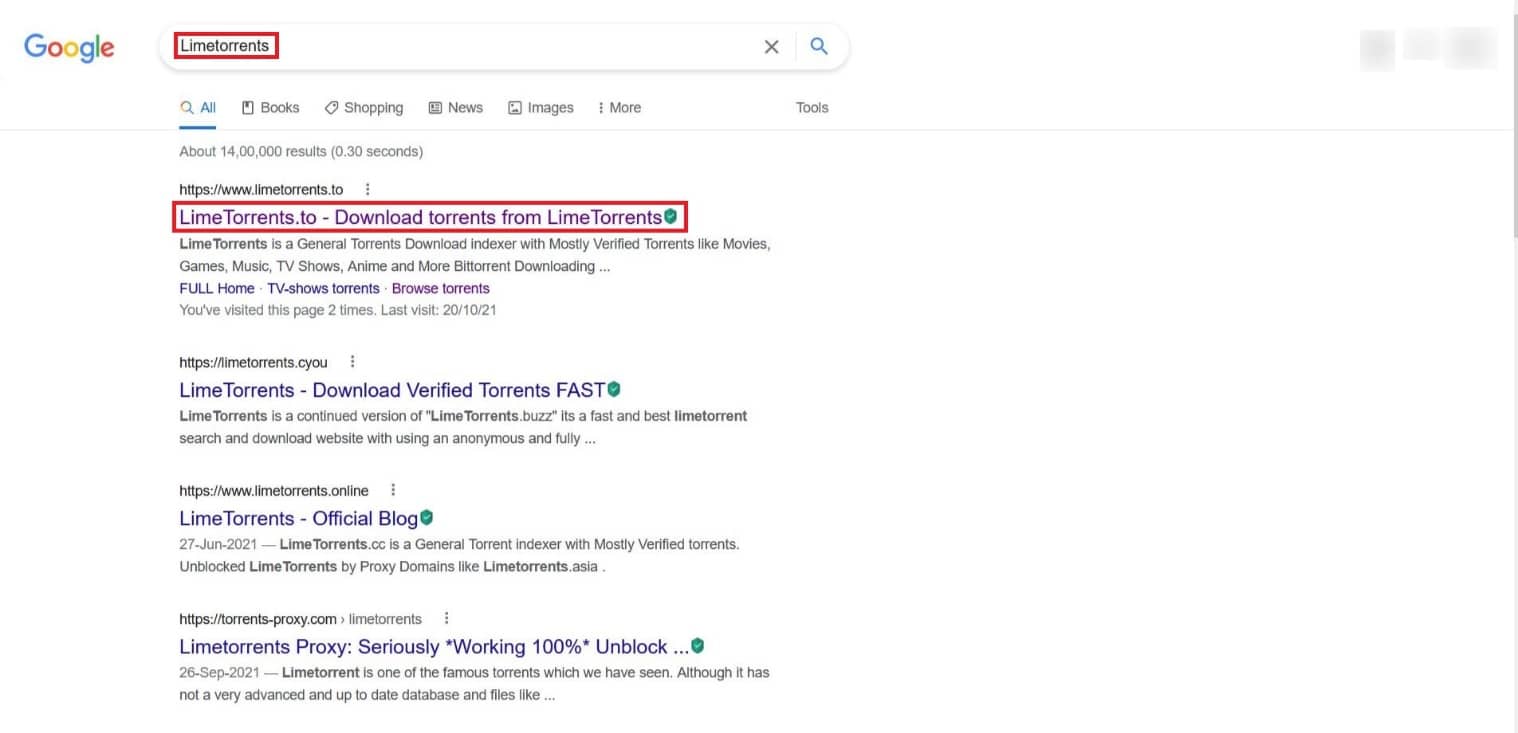The image size is (1518, 733).
Task: Select the All tab
Action: point(198,108)
